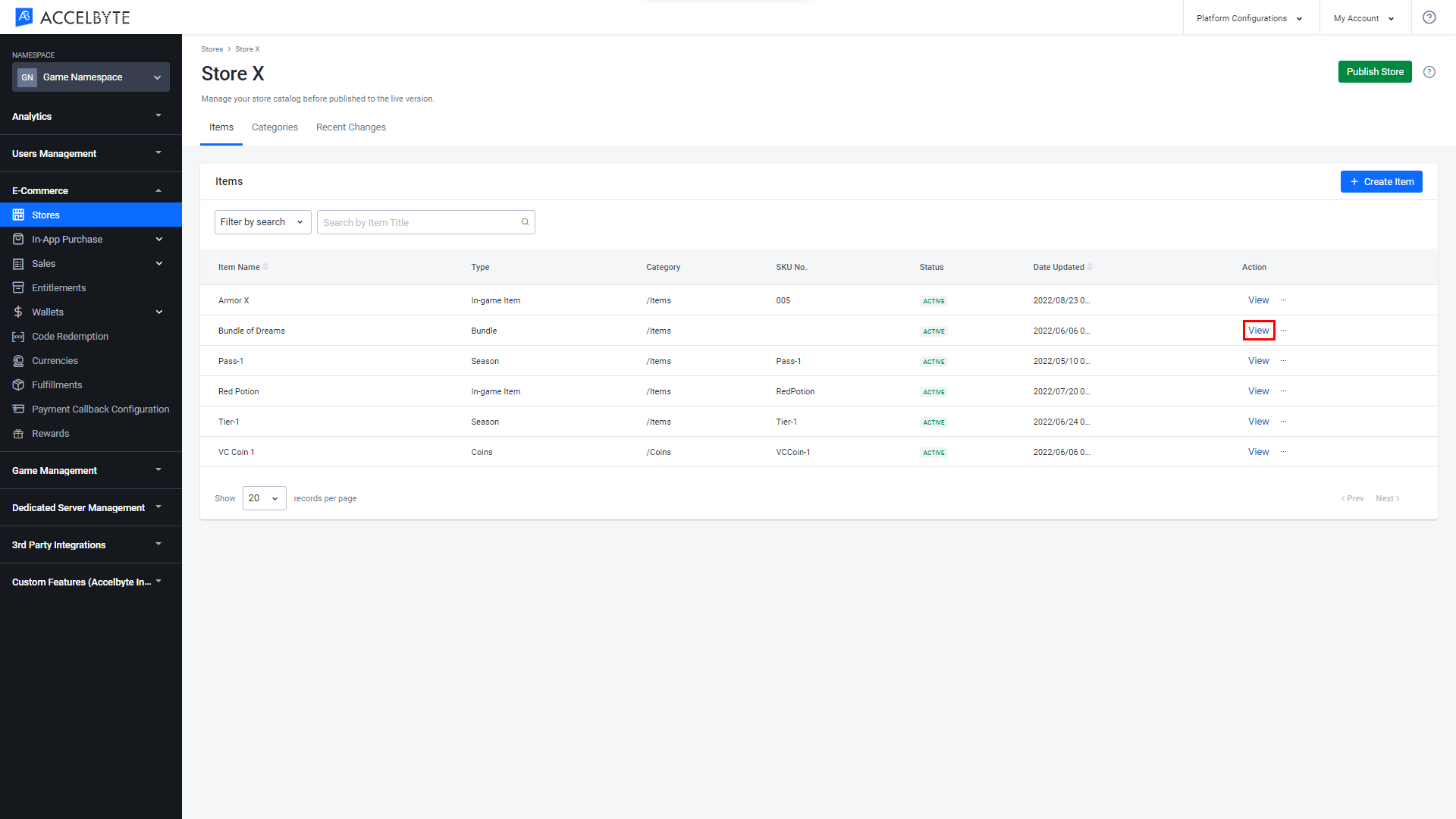Click the Rewards gift icon
The image size is (1456, 819).
click(x=18, y=434)
